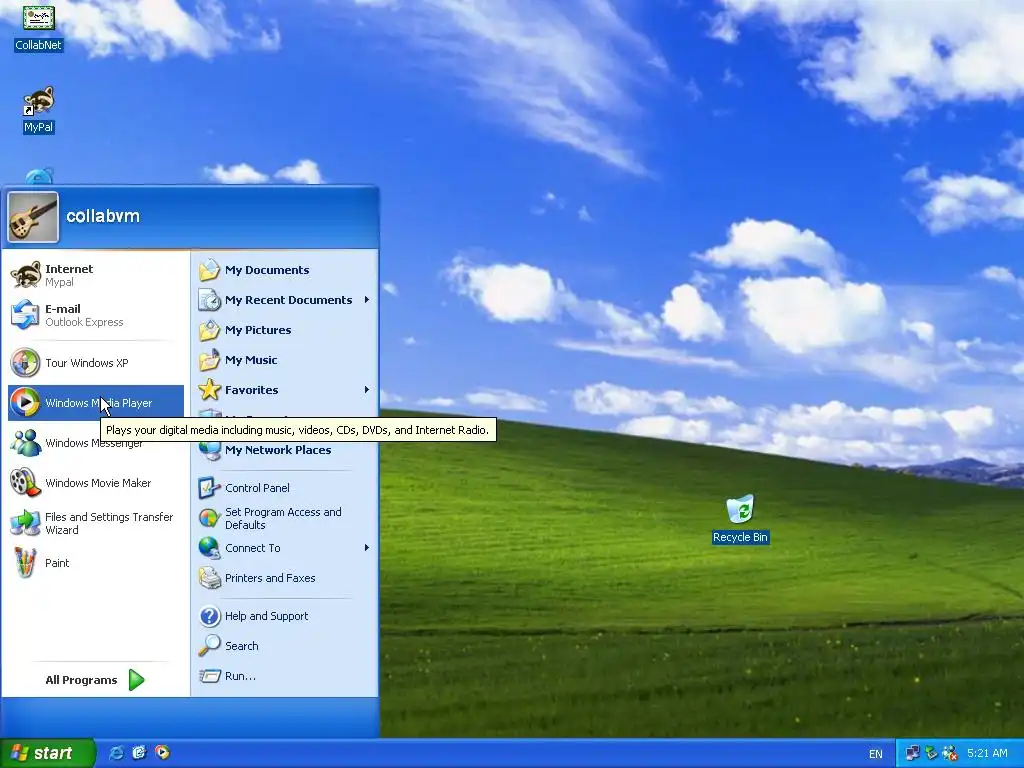
Task: Launch Paint from the Start menu
Action: click(95, 563)
